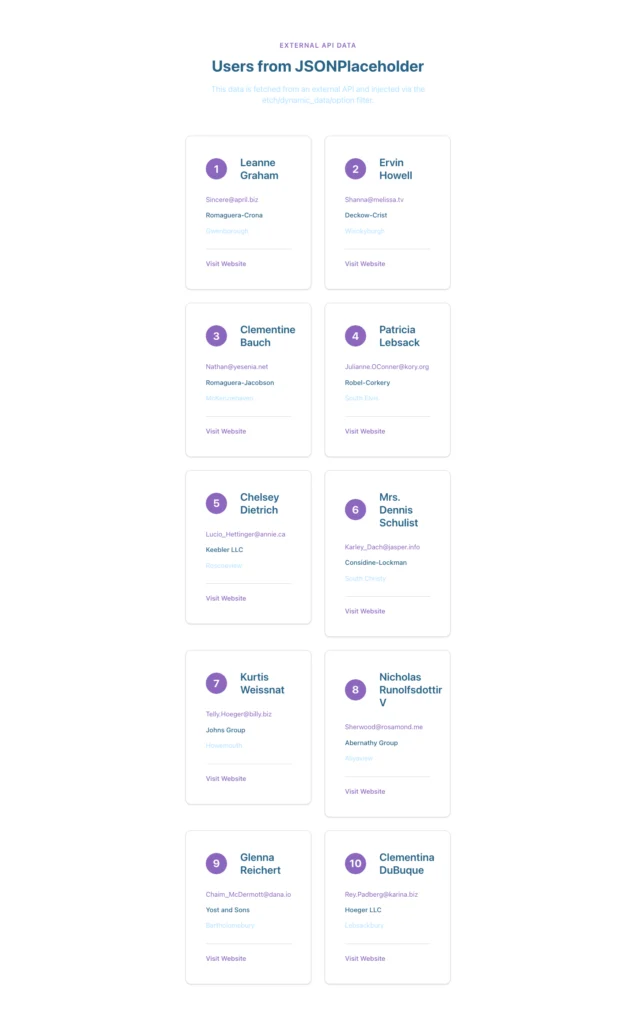Click the number 4 badge for Patricia Lebsack
This screenshot has width=636, height=1024.
pyautogui.click(x=355, y=336)
